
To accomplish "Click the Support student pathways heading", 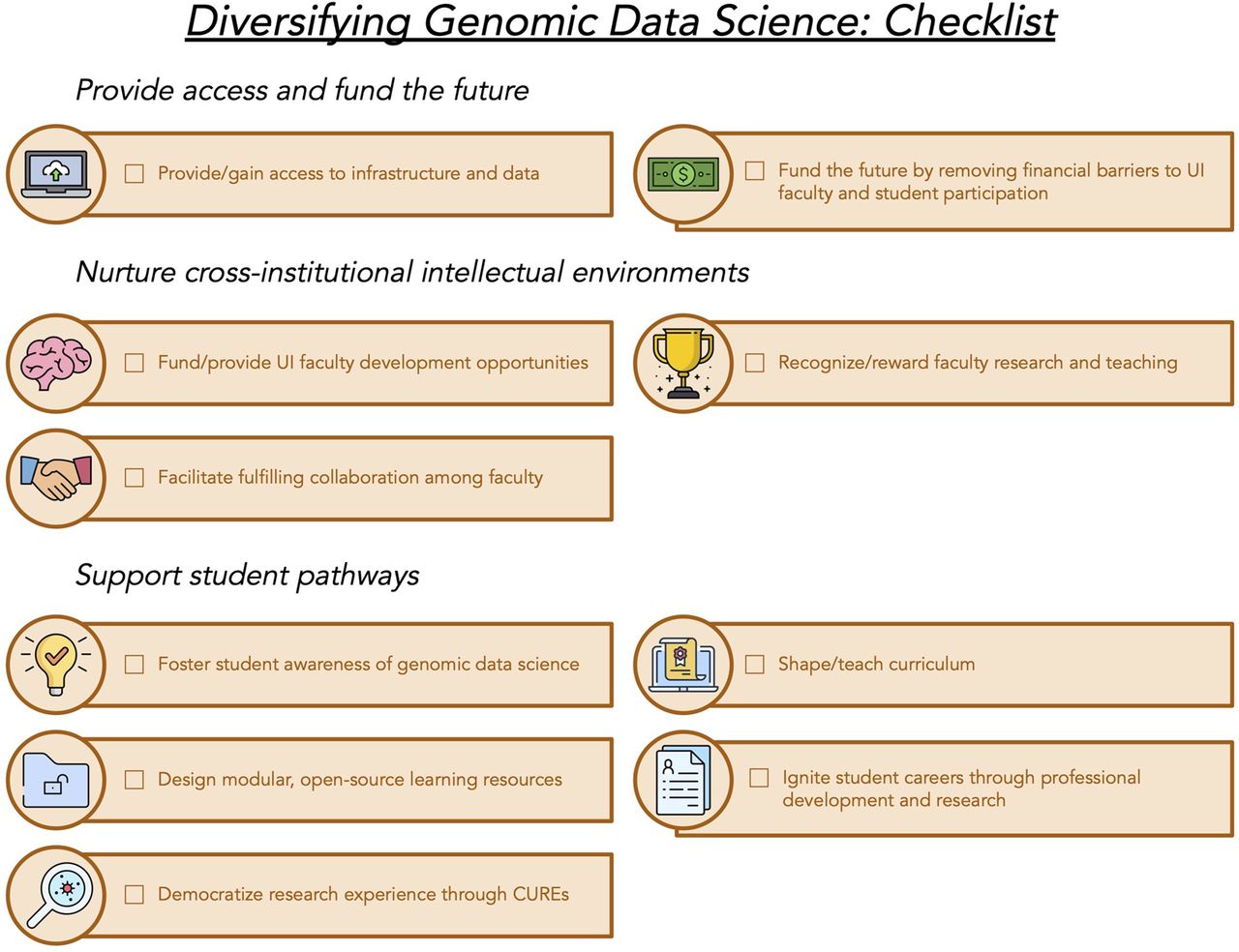I will pyautogui.click(x=247, y=575).
